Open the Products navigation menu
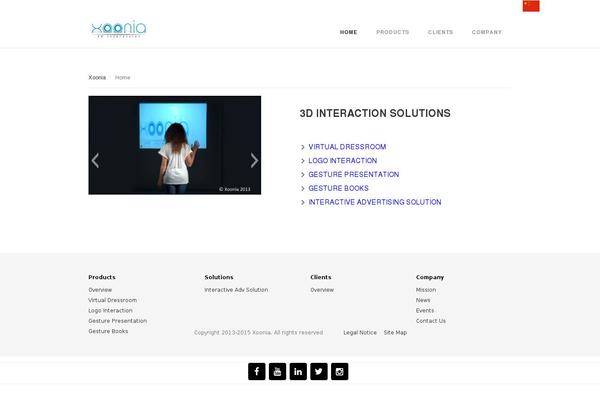The height and width of the screenshot is (400, 600). pyautogui.click(x=393, y=32)
